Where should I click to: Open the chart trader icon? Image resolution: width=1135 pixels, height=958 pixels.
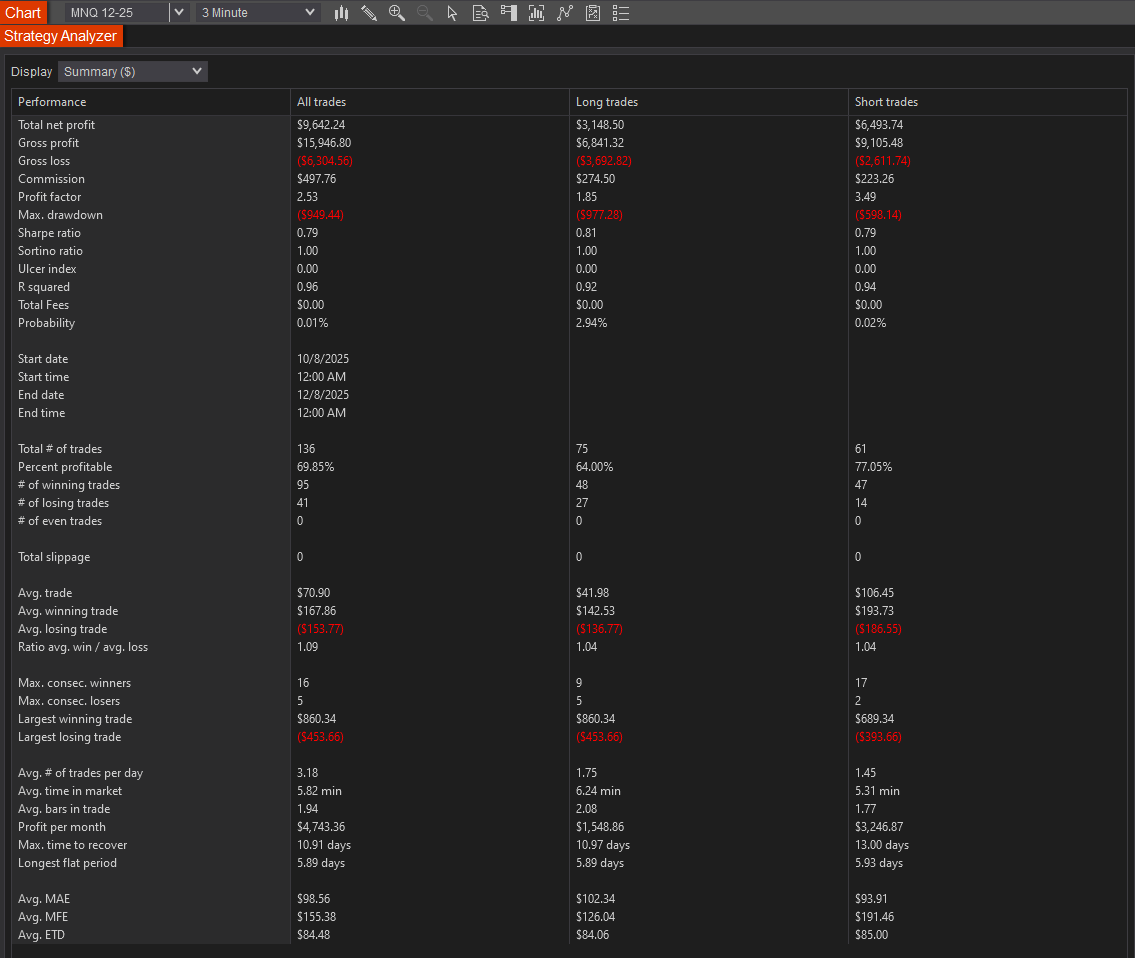[x=508, y=13]
